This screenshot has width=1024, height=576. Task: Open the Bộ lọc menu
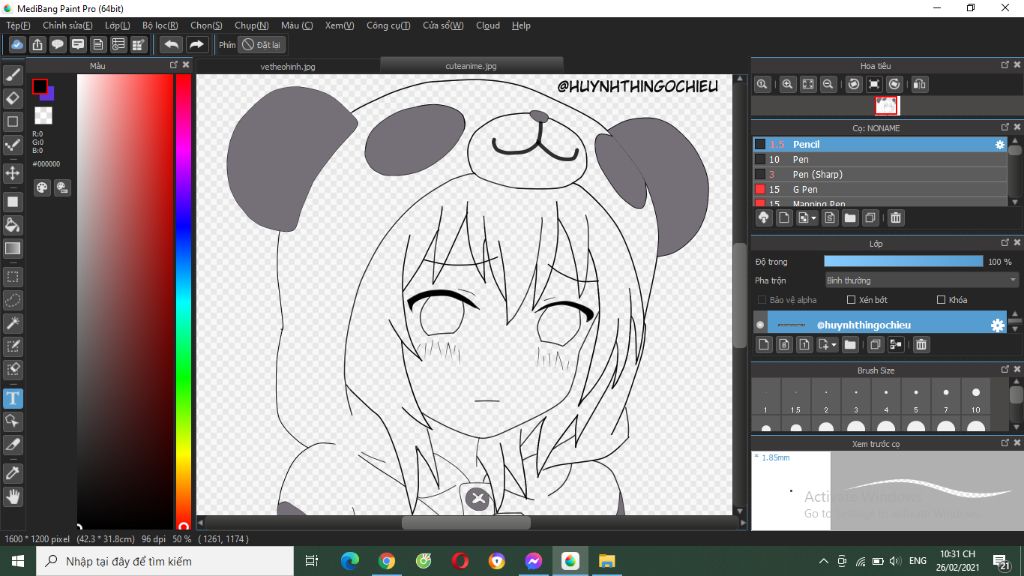(x=160, y=25)
